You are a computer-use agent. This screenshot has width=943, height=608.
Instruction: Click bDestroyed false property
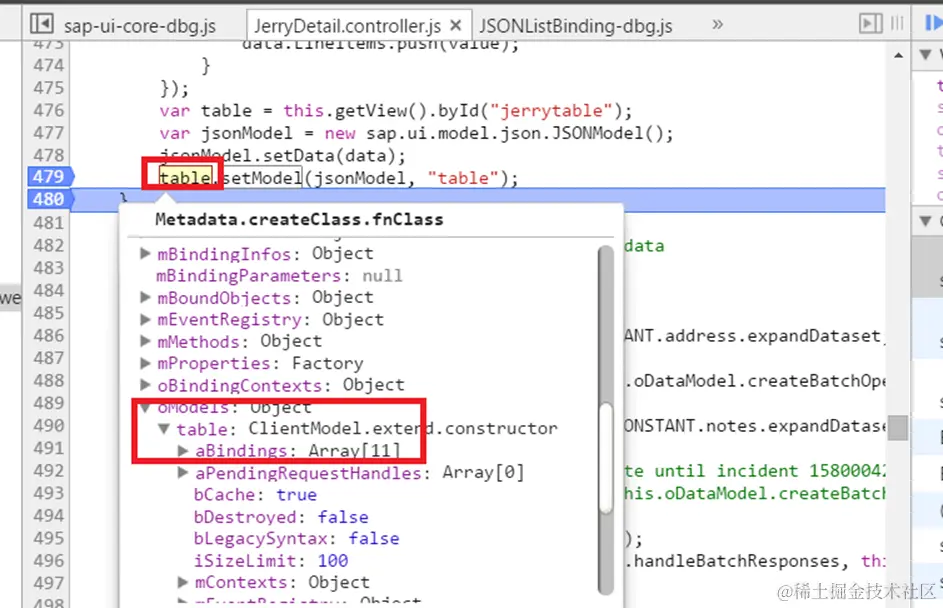pyautogui.click(x=281, y=517)
